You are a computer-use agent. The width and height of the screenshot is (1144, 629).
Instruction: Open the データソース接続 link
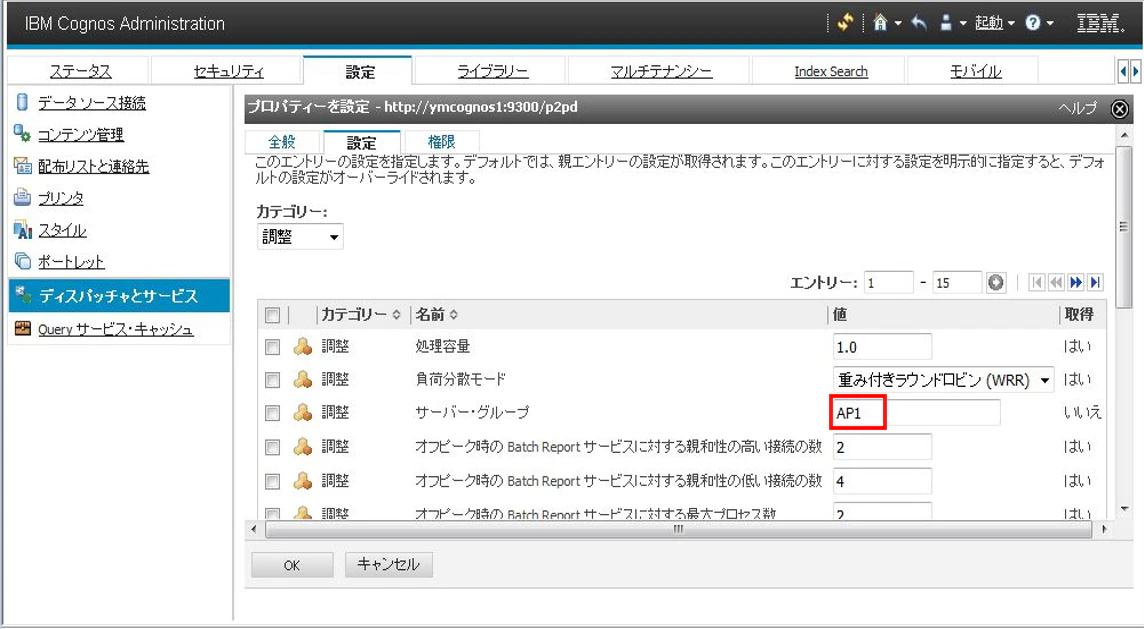pyautogui.click(x=92, y=102)
